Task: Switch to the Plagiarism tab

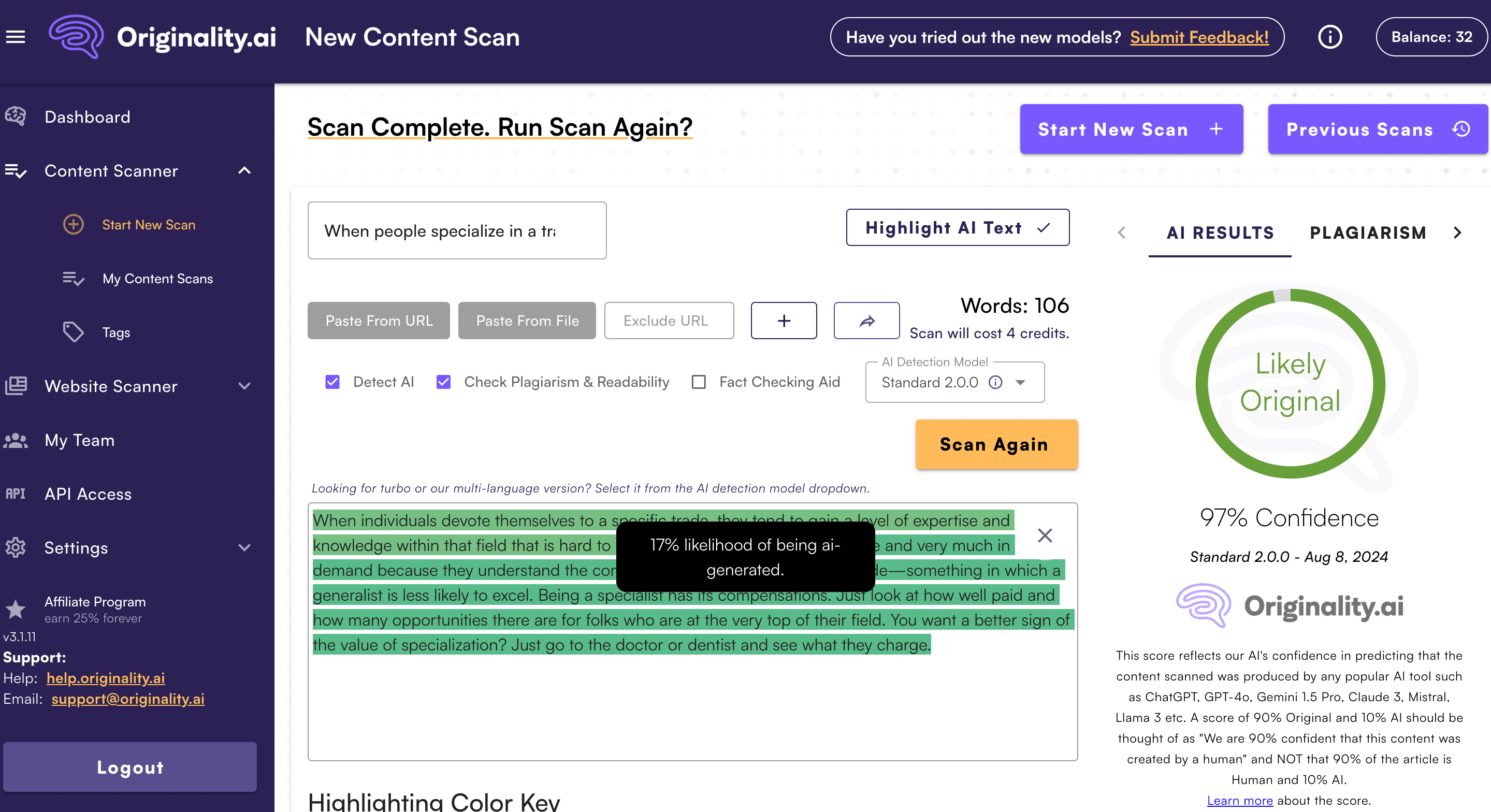Action: coord(1367,233)
